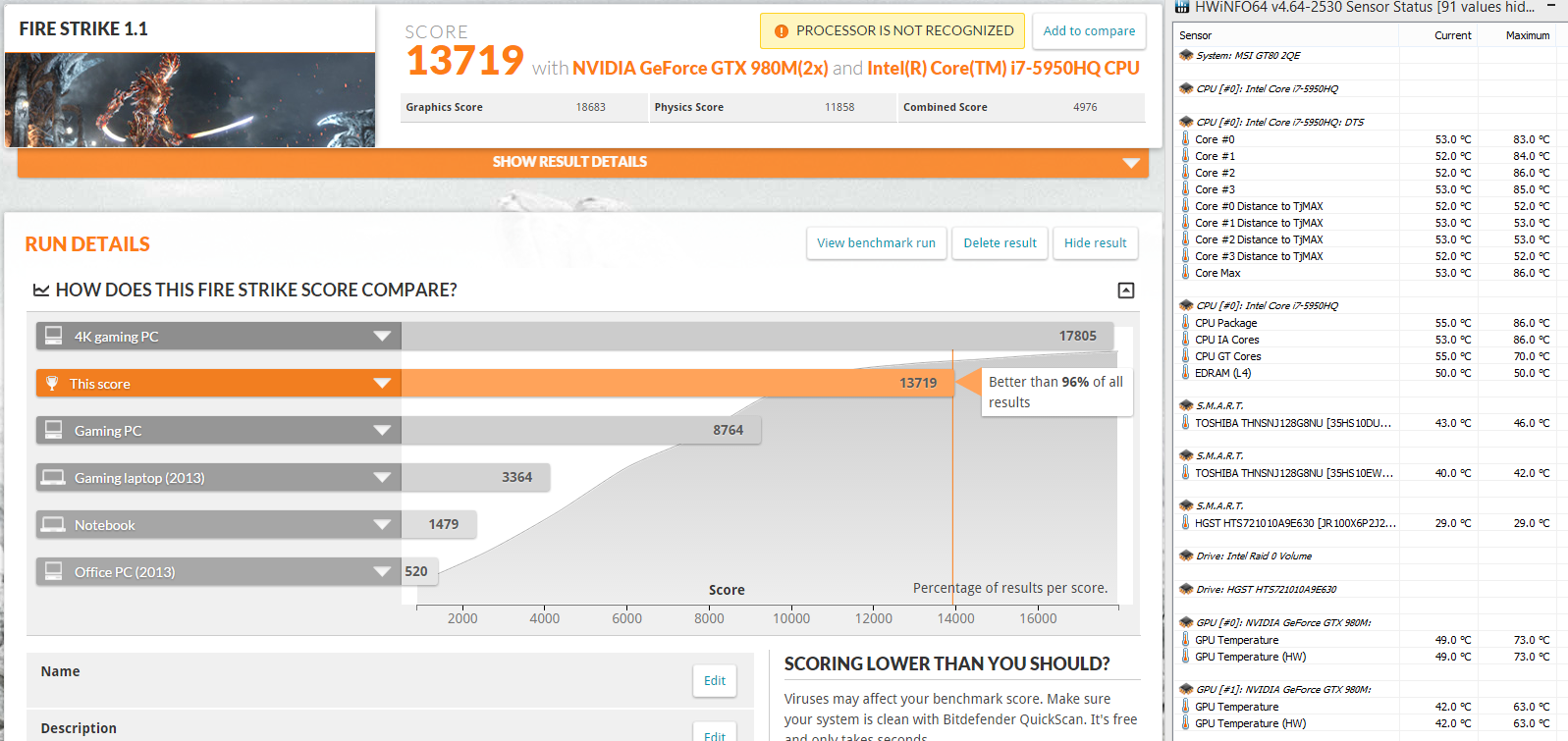Select CPU [#0] Intel Core i7-5950HQ: DTS group
Viewport: 1568px width, 741px height.
coord(1279,123)
